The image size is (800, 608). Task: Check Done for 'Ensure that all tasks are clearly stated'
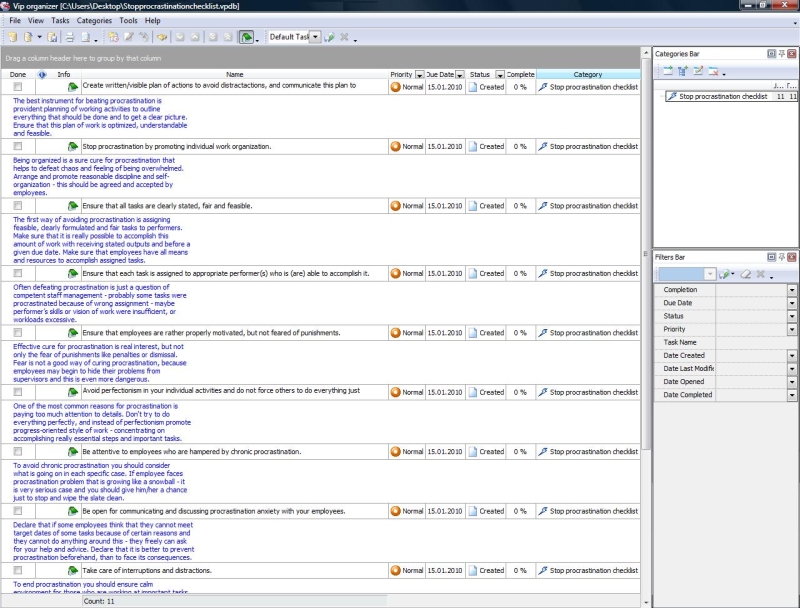[x=18, y=206]
